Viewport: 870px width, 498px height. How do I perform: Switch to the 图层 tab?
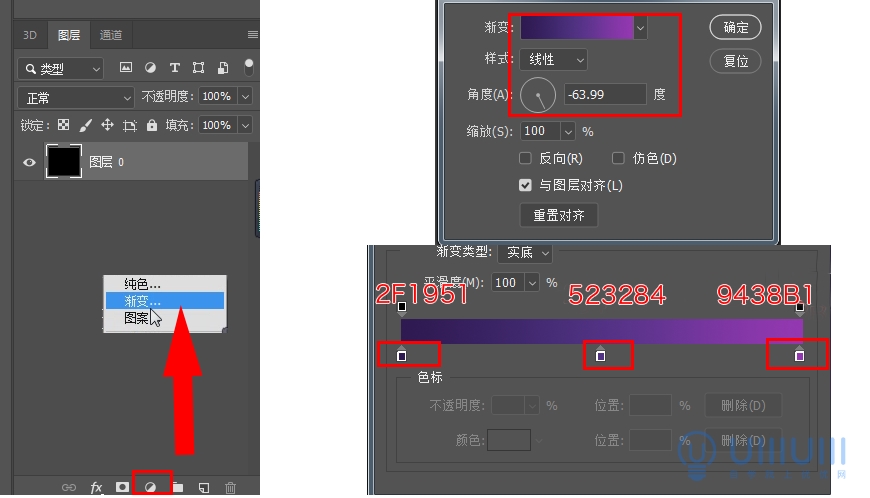point(69,35)
